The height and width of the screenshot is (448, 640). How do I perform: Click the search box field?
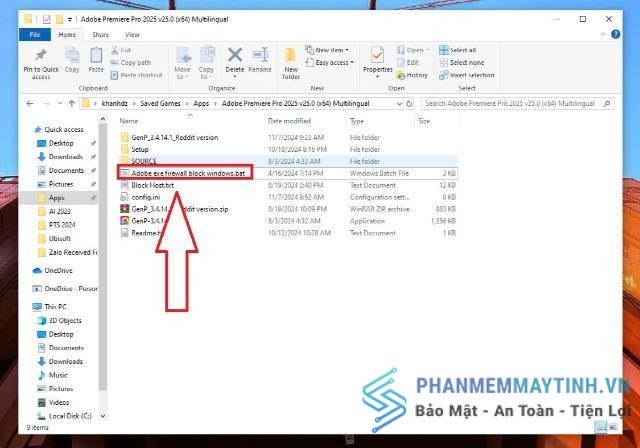point(517,104)
